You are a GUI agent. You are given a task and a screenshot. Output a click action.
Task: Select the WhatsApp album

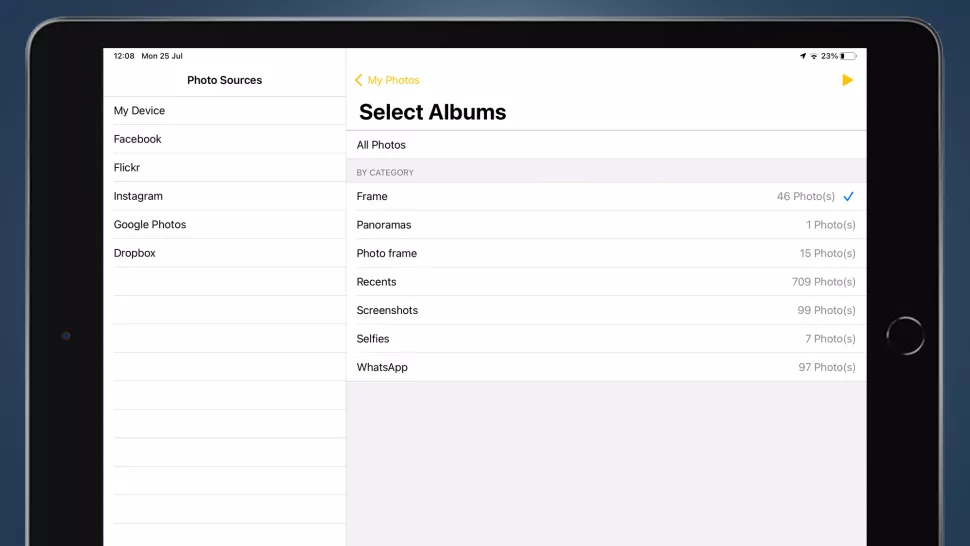coord(606,367)
